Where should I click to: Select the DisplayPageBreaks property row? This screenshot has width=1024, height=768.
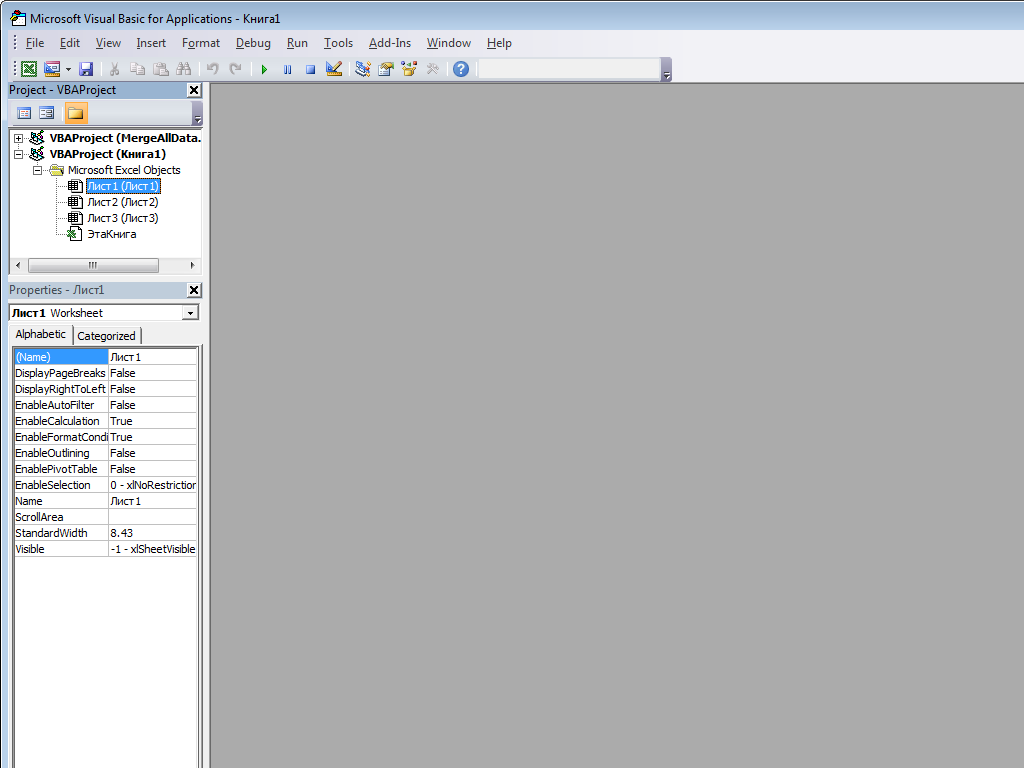105,373
